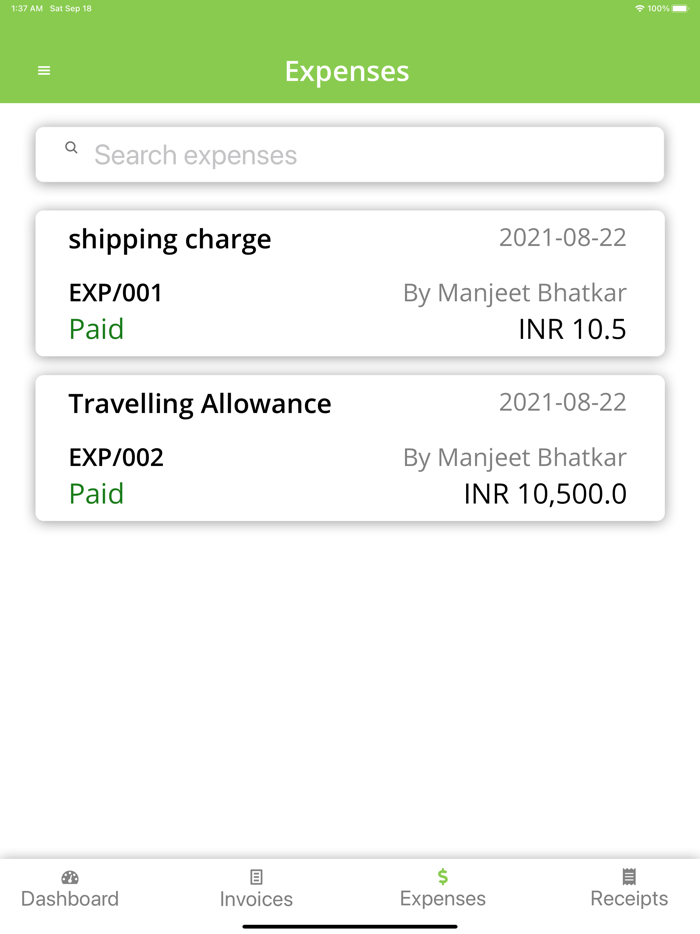Click By Manjeet Bhatkar on EXP/002
The height and width of the screenshot is (934, 700).
click(514, 457)
